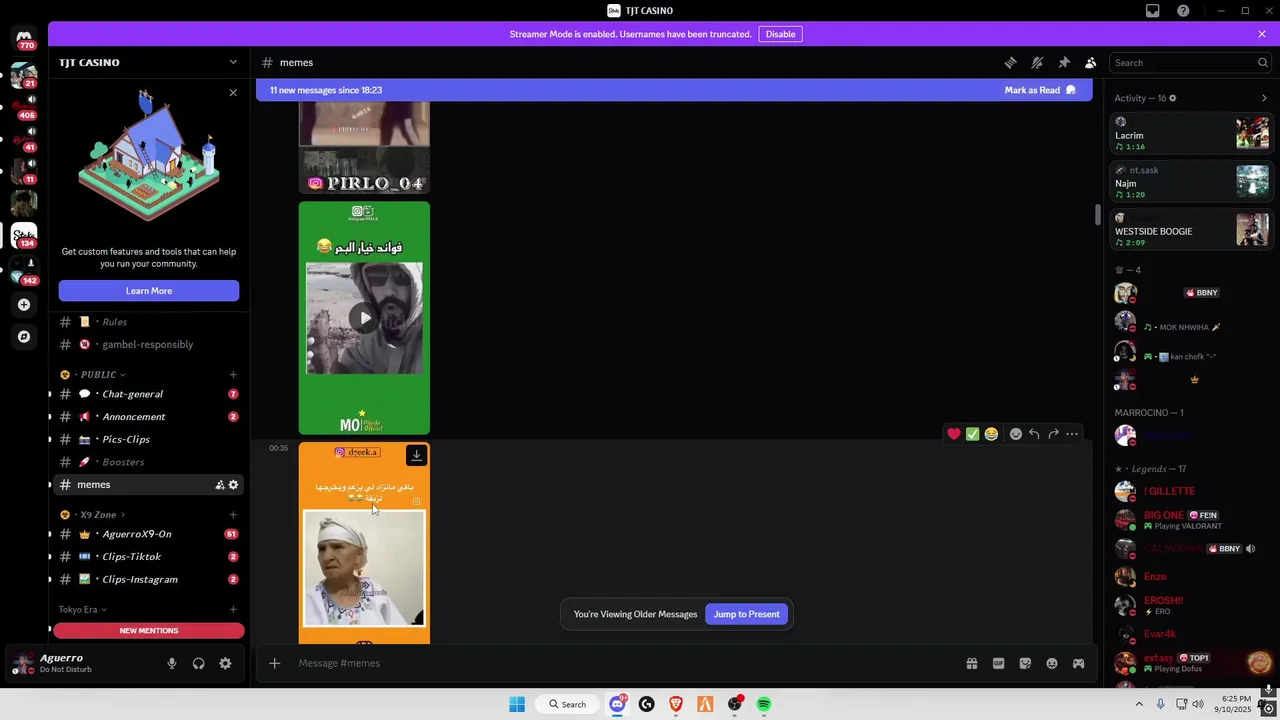Open Threads from the channel header

click(1010, 62)
